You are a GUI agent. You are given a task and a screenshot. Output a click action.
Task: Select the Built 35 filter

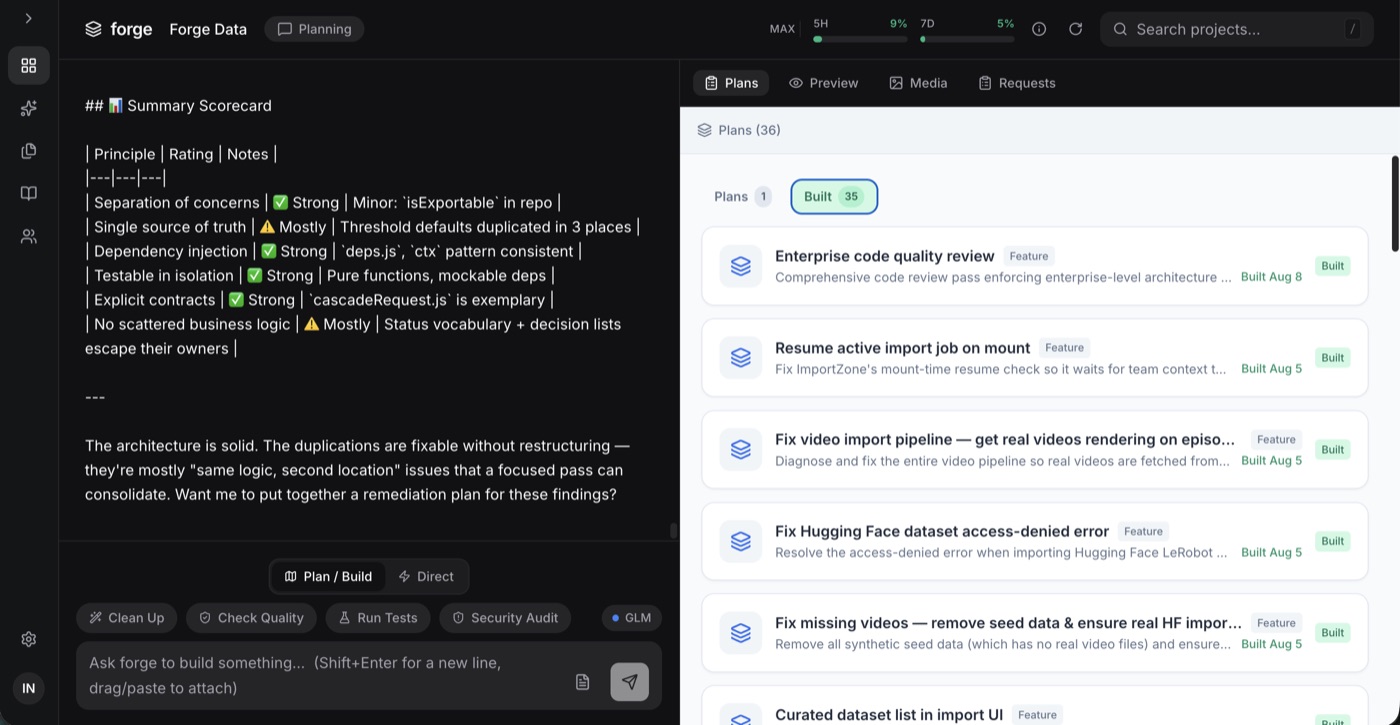click(834, 196)
